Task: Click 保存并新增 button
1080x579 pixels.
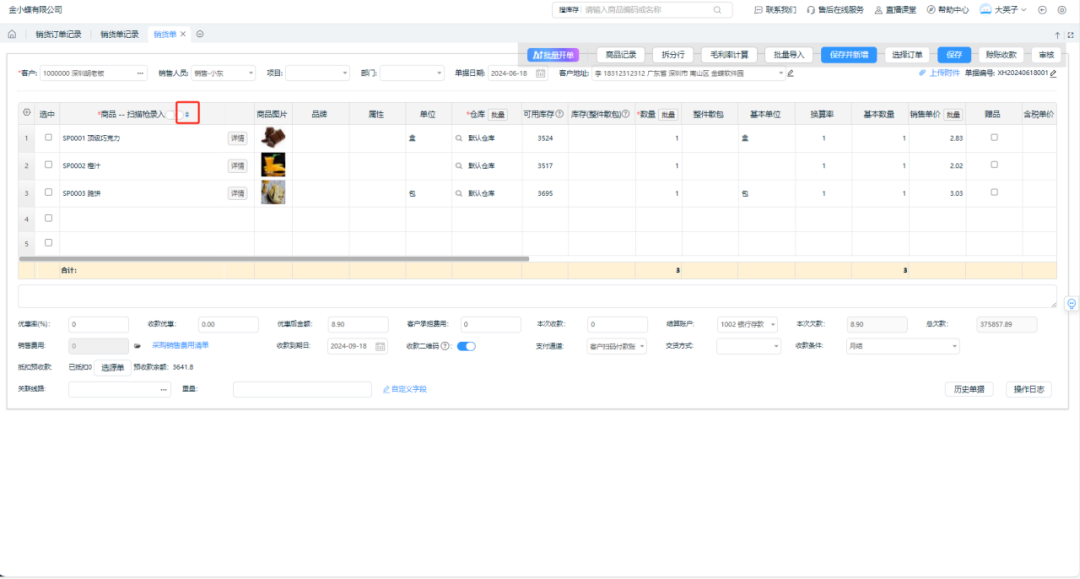Action: point(849,55)
